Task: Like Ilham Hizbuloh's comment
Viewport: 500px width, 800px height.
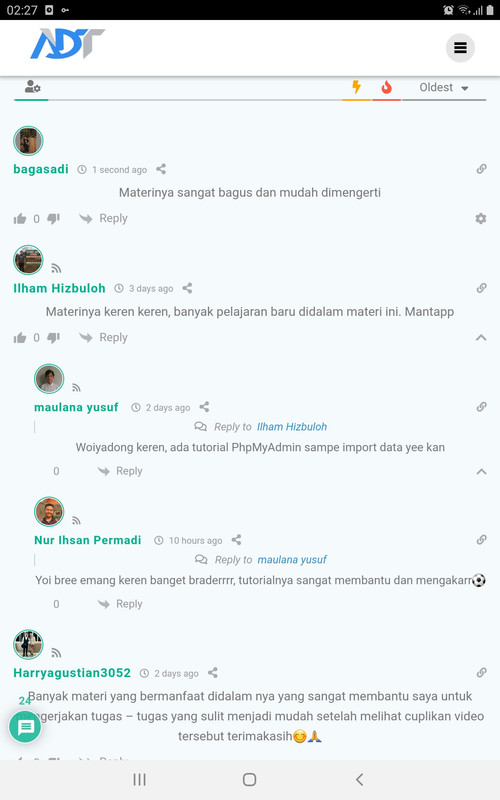Action: 20,338
